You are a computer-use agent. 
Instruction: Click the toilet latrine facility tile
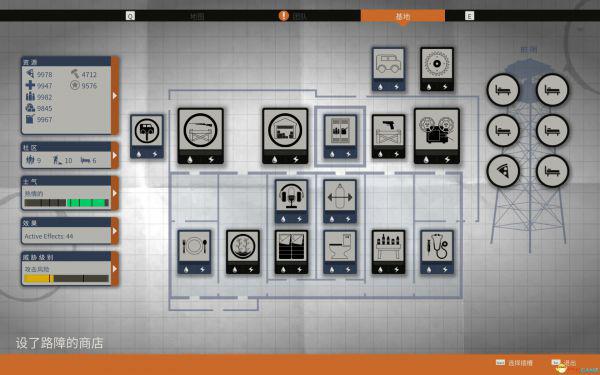point(340,252)
